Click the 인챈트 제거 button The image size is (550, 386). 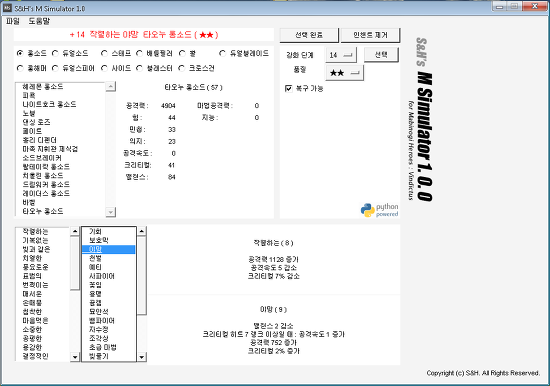[x=370, y=35]
